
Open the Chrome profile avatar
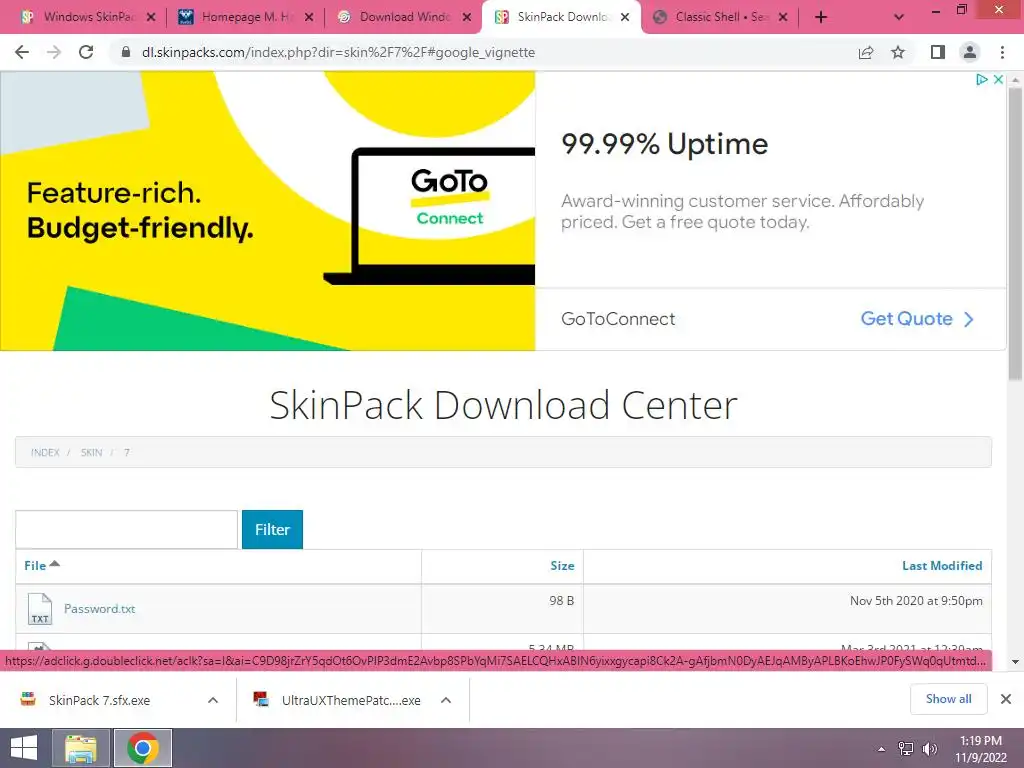pos(970,52)
